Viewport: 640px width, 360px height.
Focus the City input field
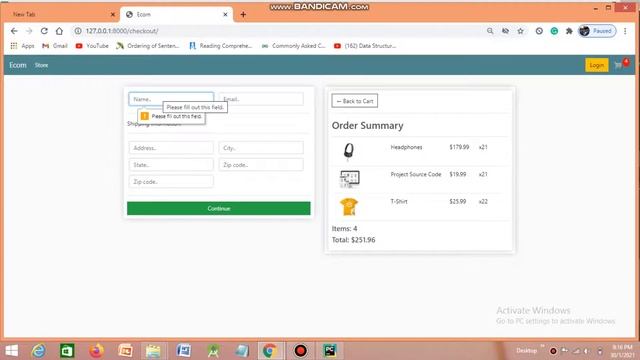[261, 148]
